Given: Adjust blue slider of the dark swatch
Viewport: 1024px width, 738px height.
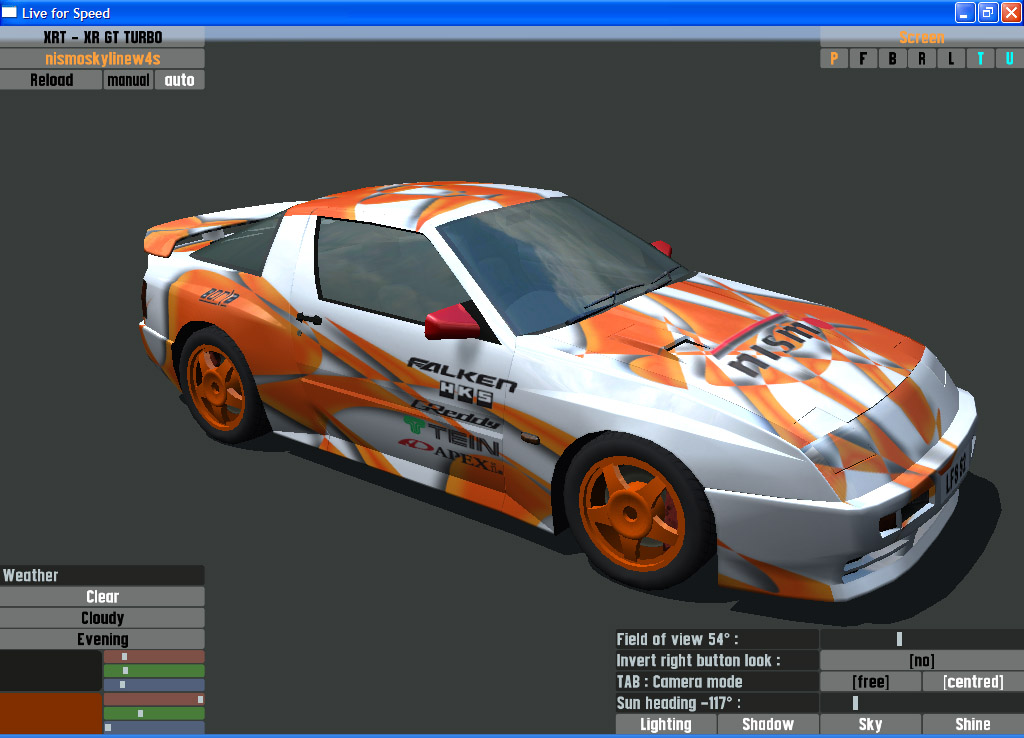Looking at the screenshot, I should (x=154, y=684).
